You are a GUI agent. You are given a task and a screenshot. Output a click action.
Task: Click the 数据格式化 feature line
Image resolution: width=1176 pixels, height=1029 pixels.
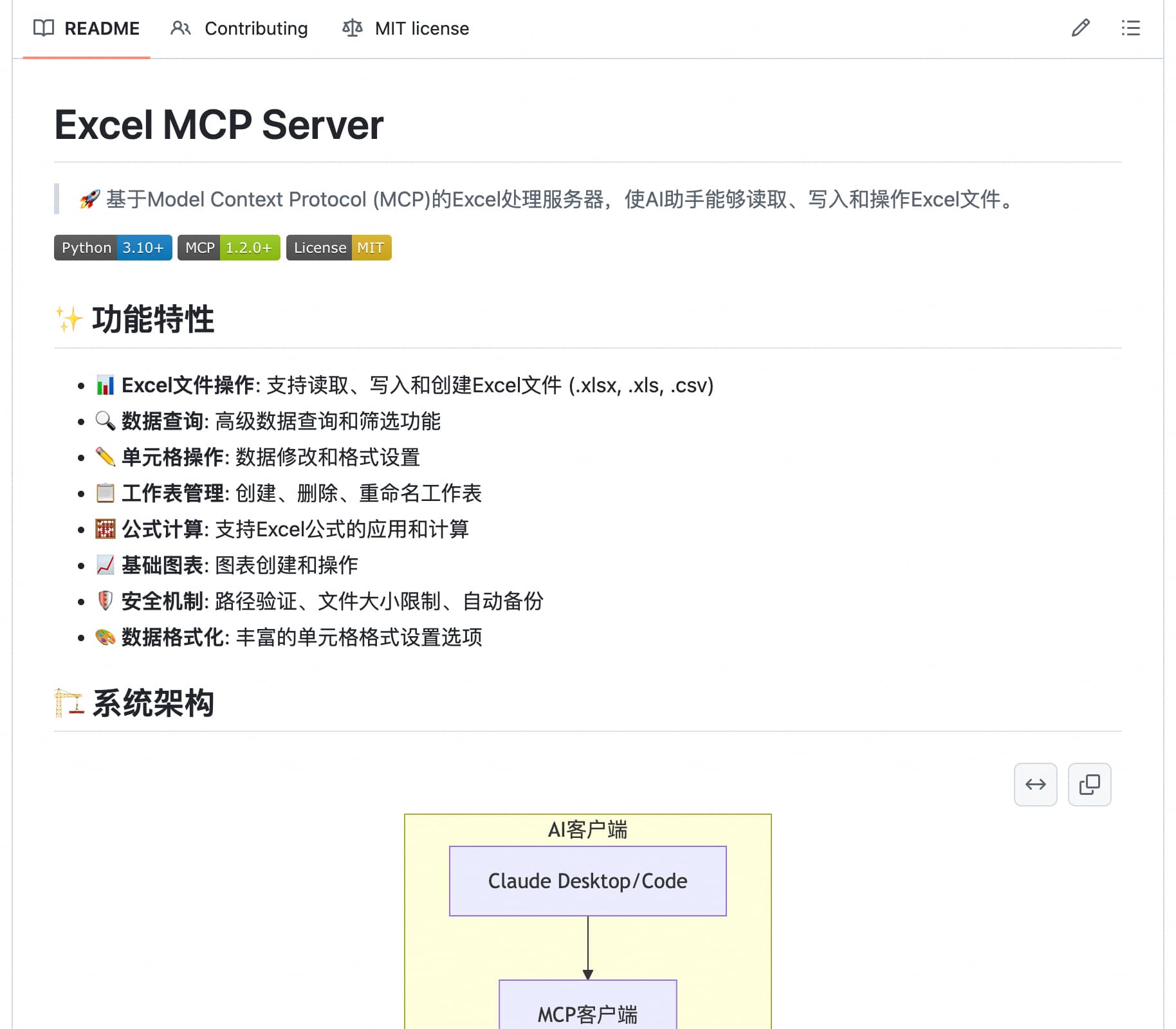[x=289, y=637]
